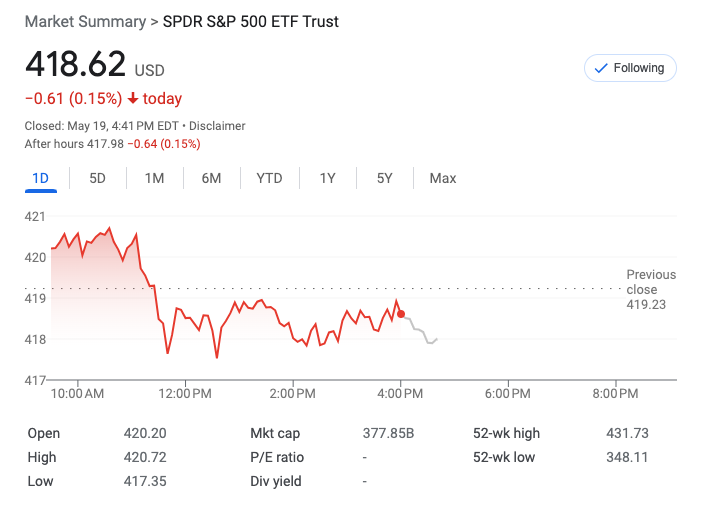Switch to the 5D tab
The width and height of the screenshot is (707, 507).
[97, 178]
